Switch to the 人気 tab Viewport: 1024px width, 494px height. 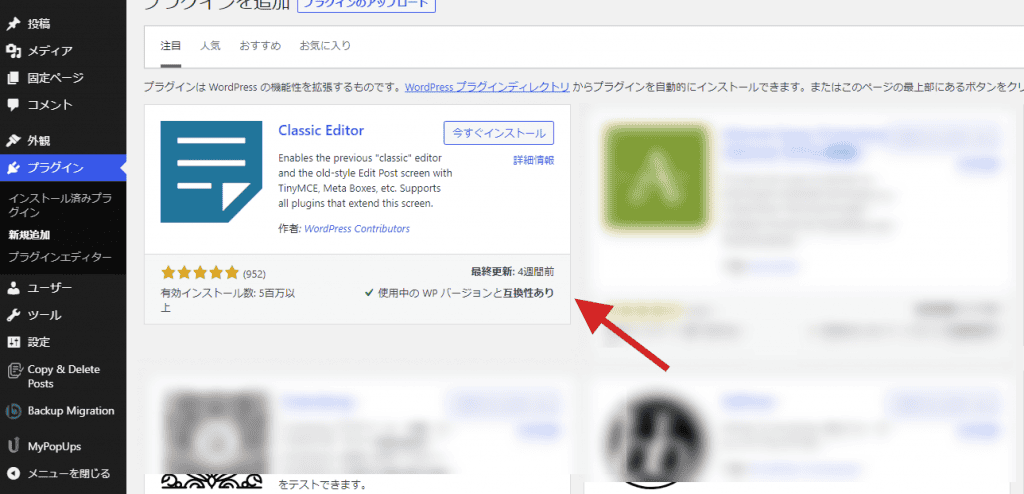tap(210, 46)
